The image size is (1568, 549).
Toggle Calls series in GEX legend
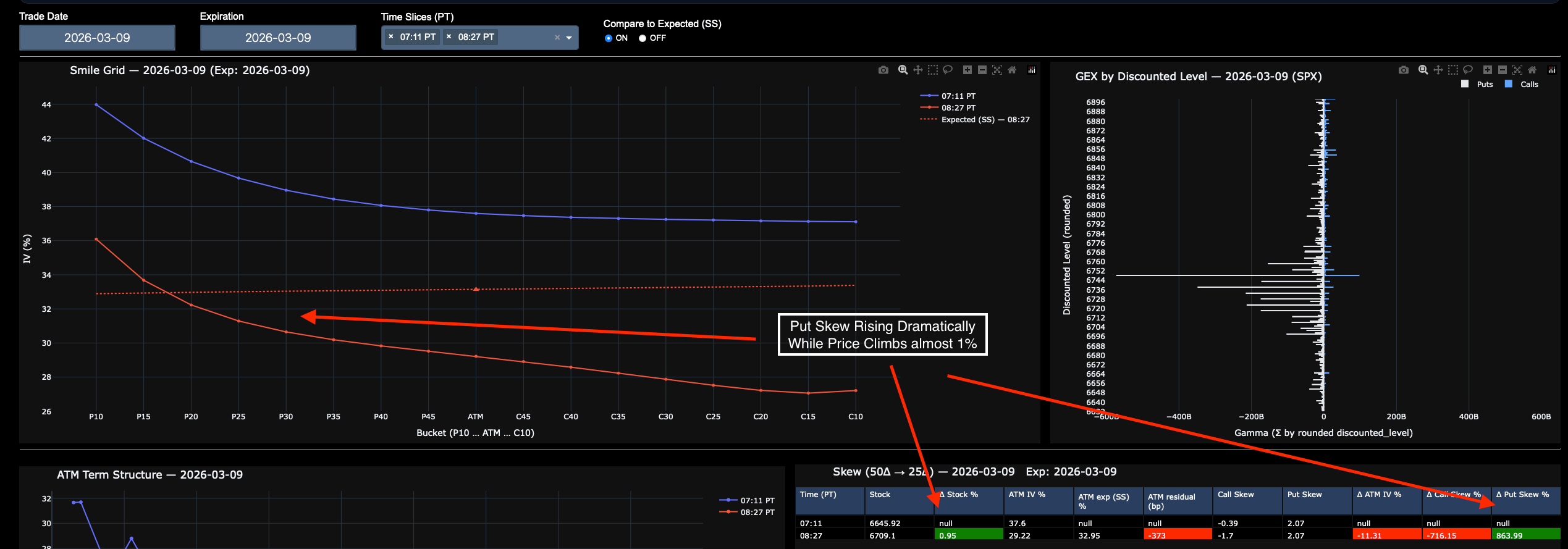1522,84
